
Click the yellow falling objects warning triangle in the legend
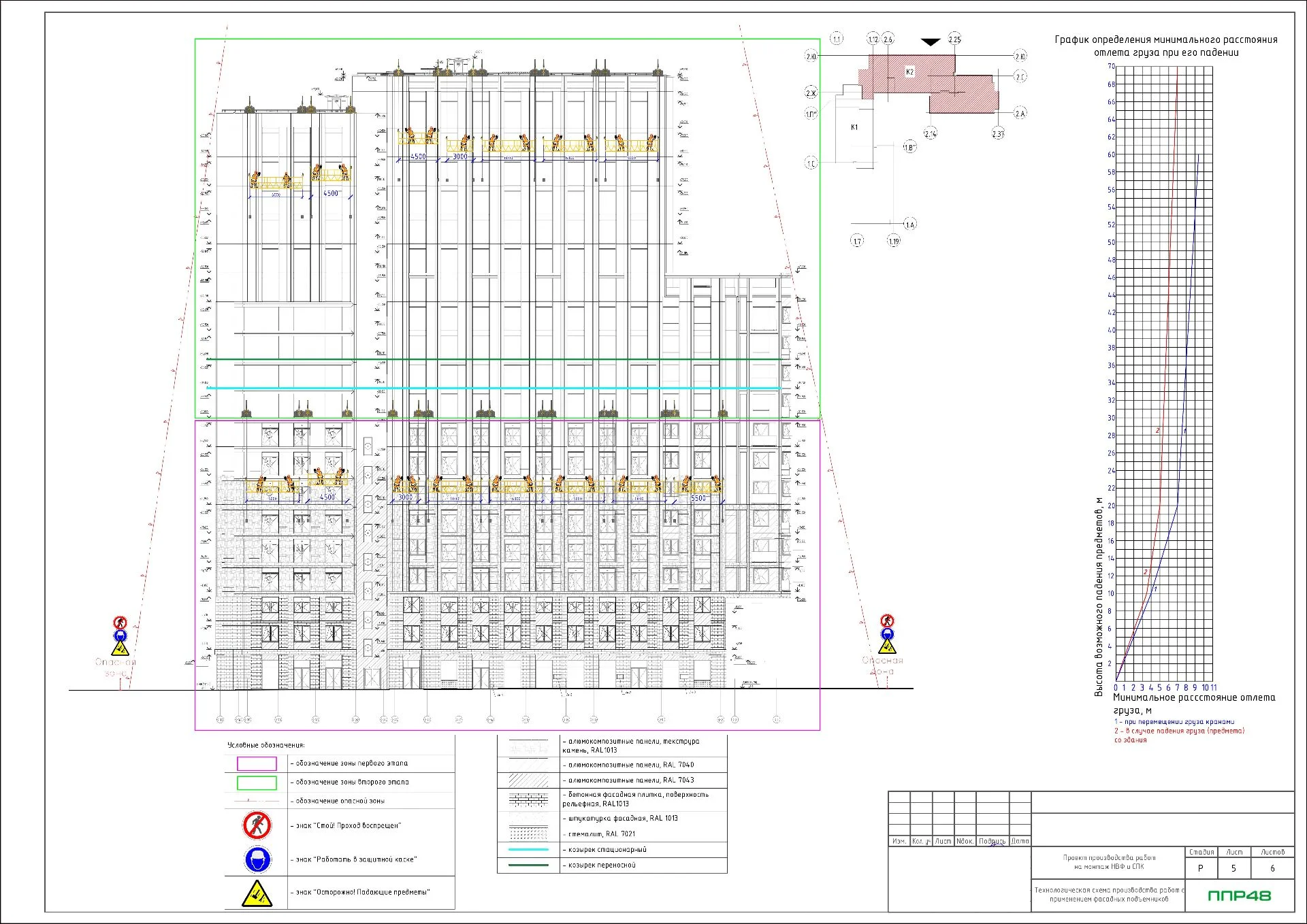coord(257,893)
